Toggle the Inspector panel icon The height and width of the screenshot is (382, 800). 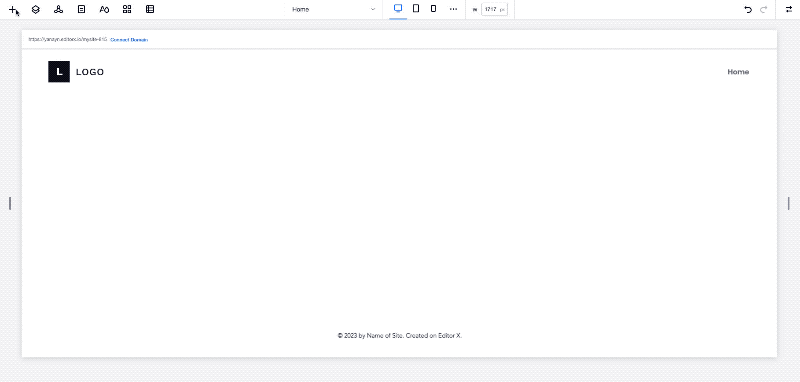point(789,9)
